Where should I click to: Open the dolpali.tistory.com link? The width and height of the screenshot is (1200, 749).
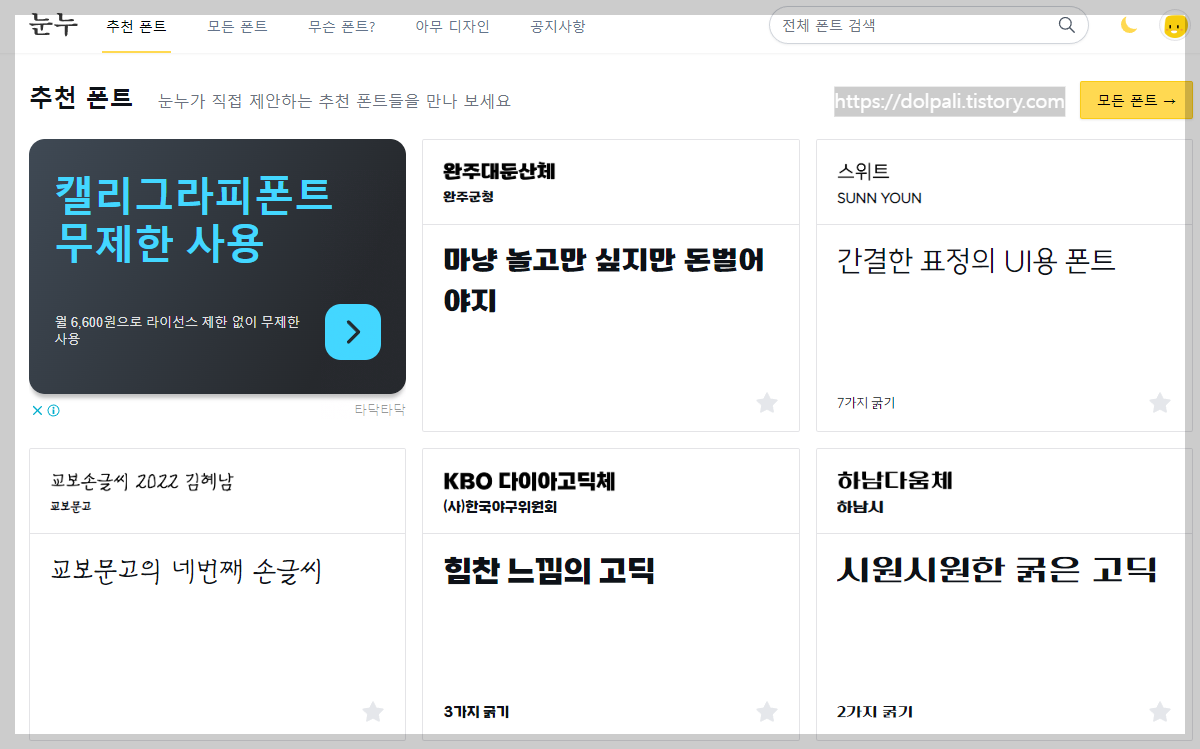(949, 101)
